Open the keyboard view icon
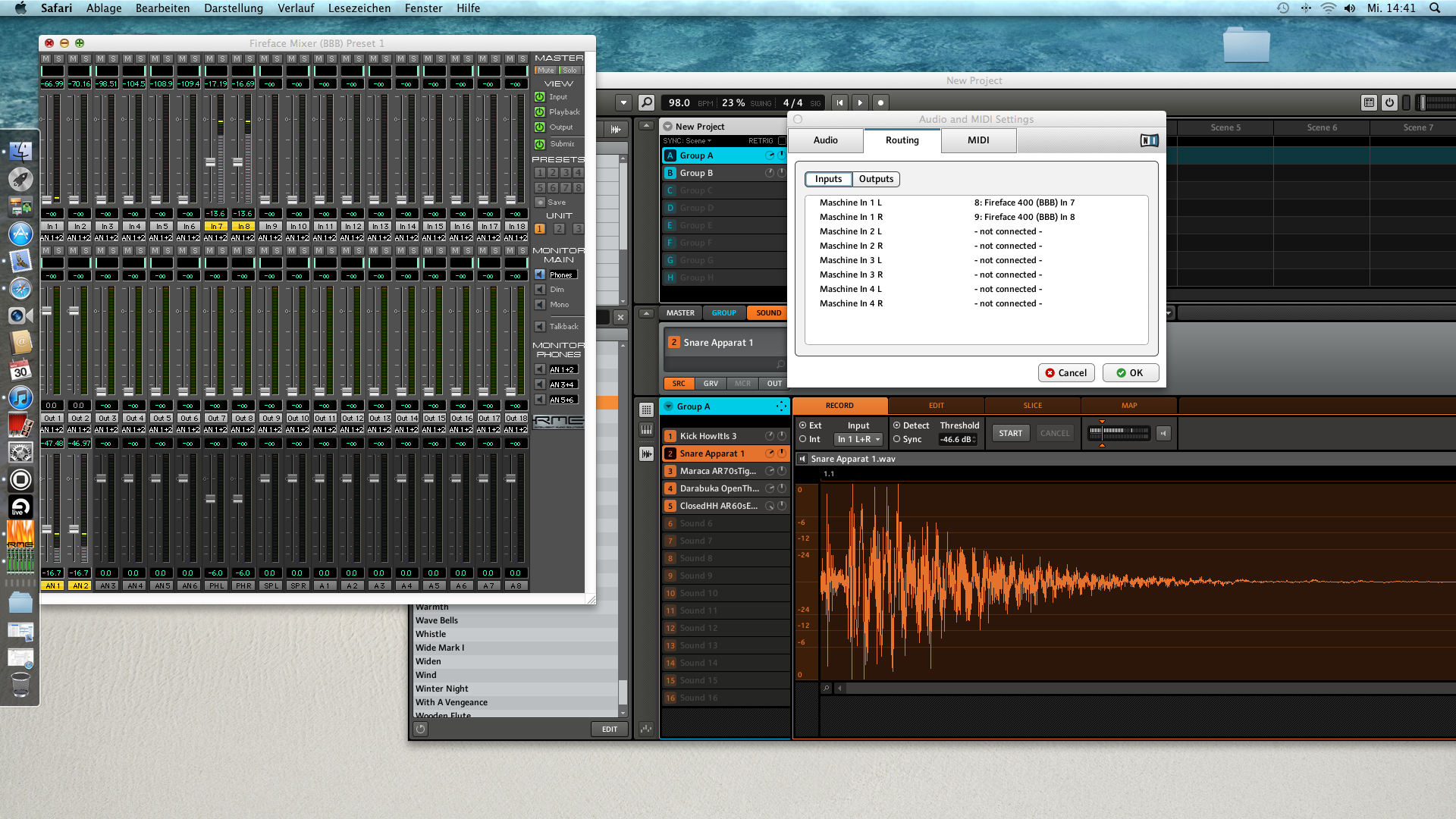1456x819 pixels. click(646, 430)
